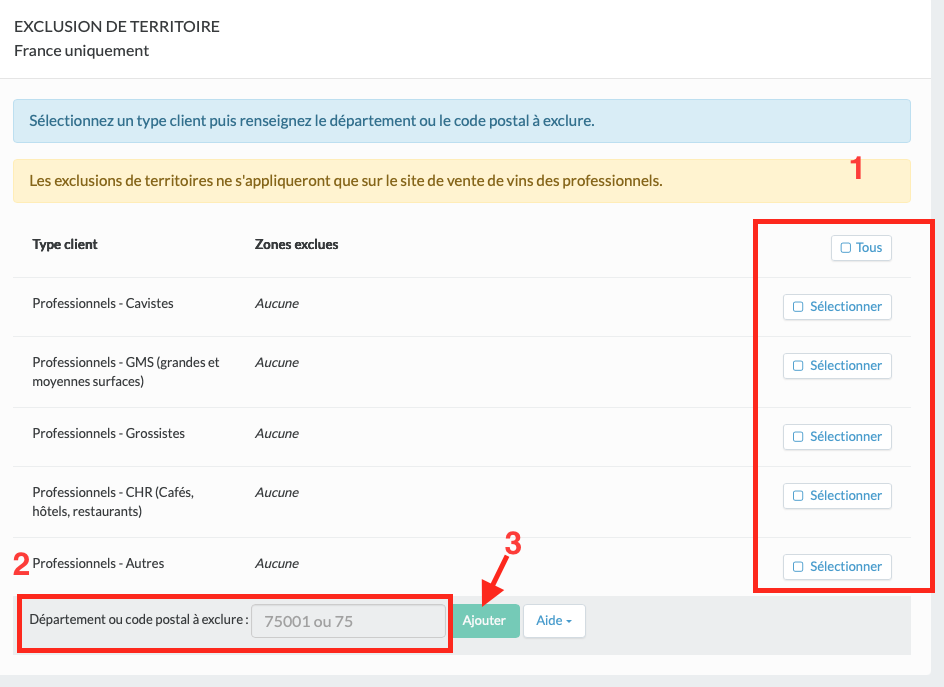944x687 pixels.
Task: Select the Professionnels - Grossistes row label
Action: point(108,433)
